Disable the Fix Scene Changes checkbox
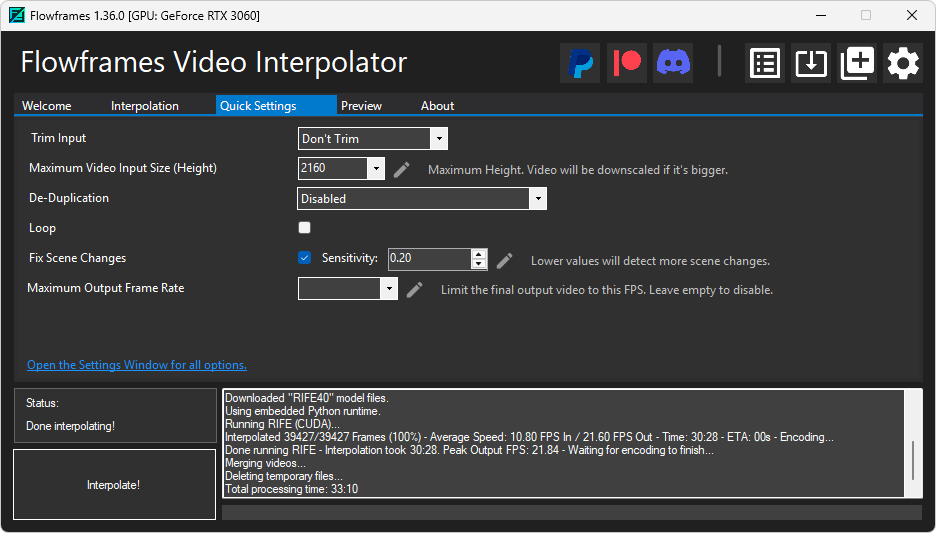Image resolution: width=936 pixels, height=533 pixels. [304, 258]
